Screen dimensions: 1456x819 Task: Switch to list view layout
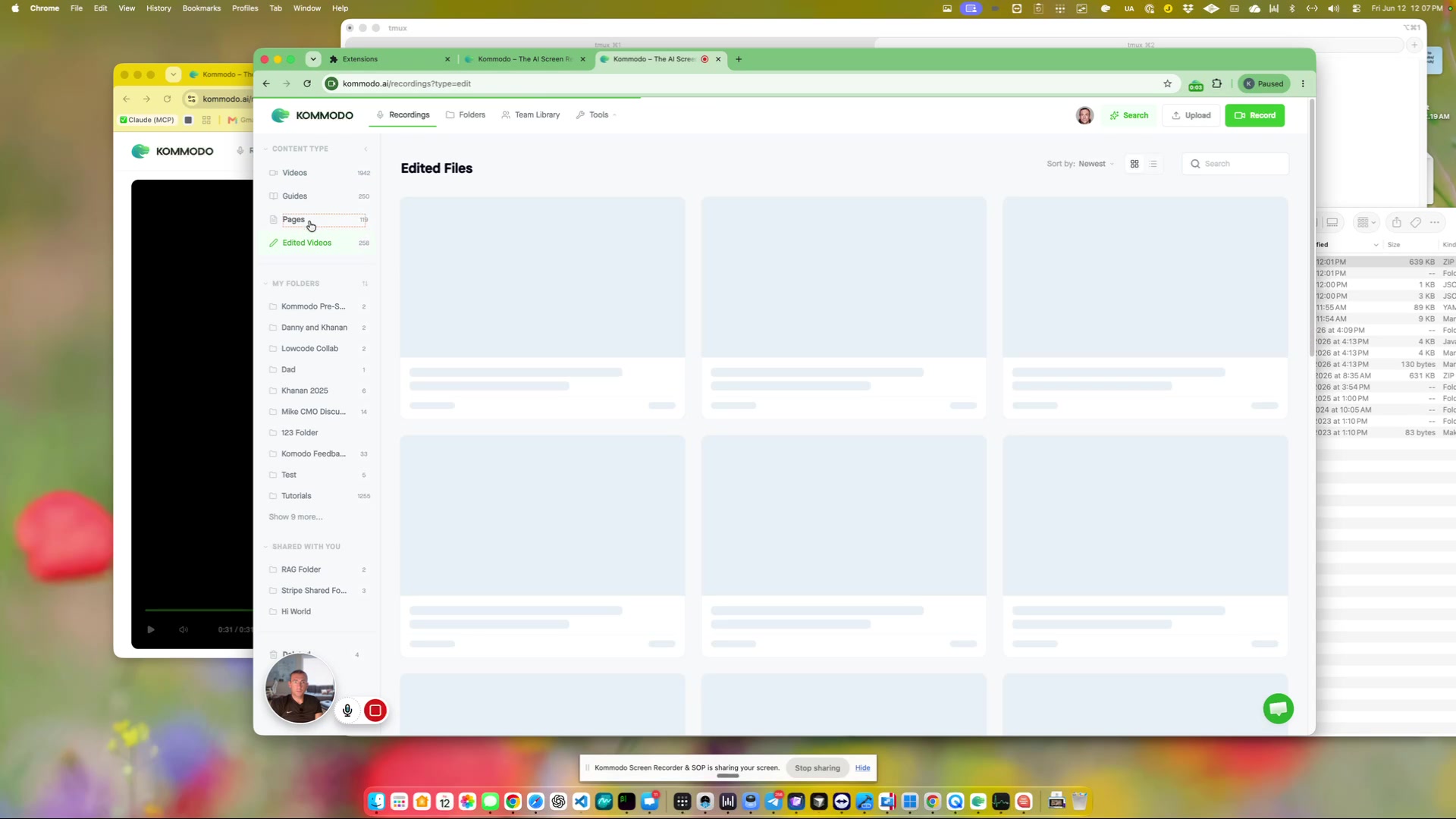click(1153, 164)
